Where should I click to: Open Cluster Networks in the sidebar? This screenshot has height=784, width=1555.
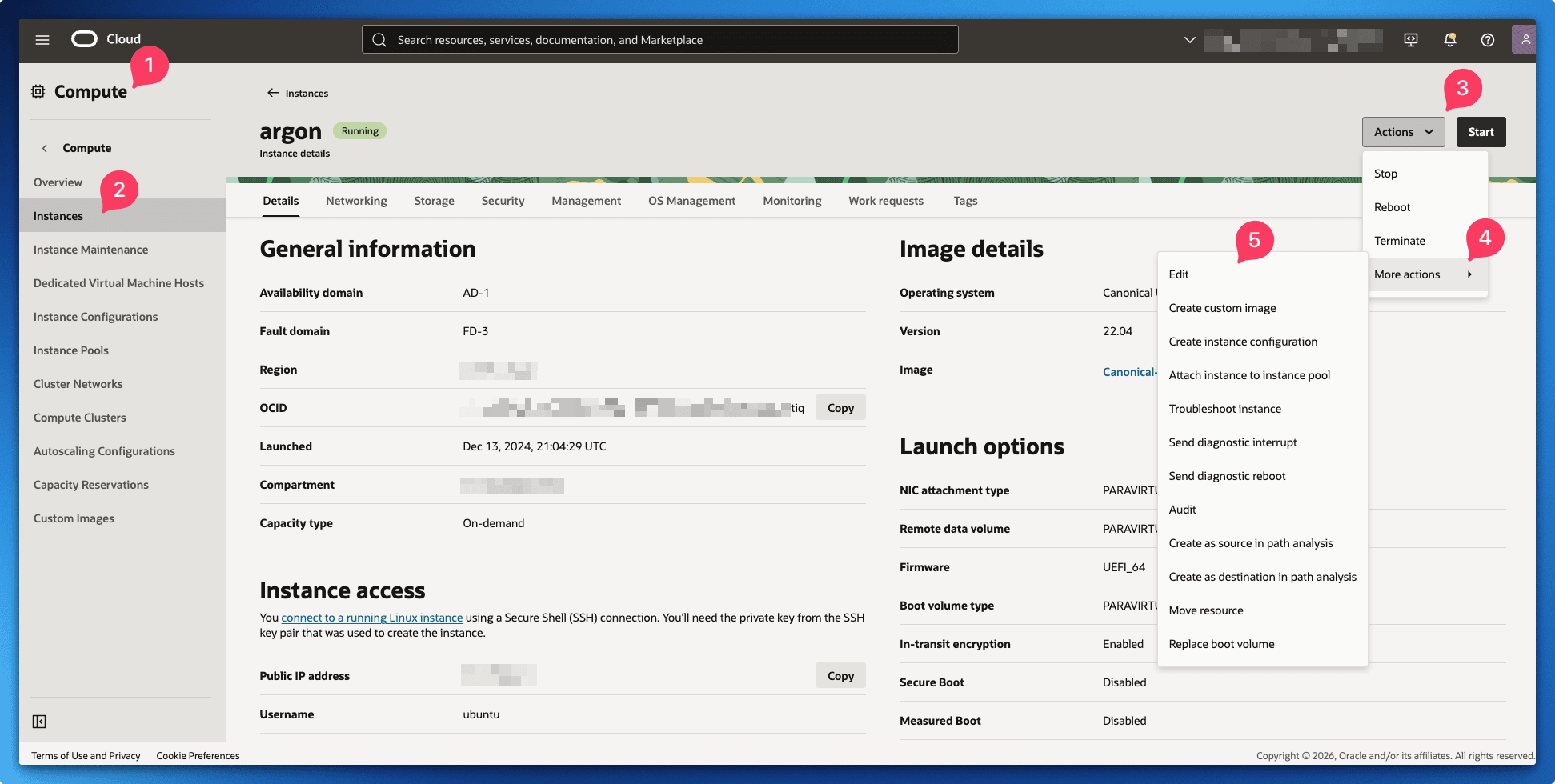pyautogui.click(x=122, y=384)
